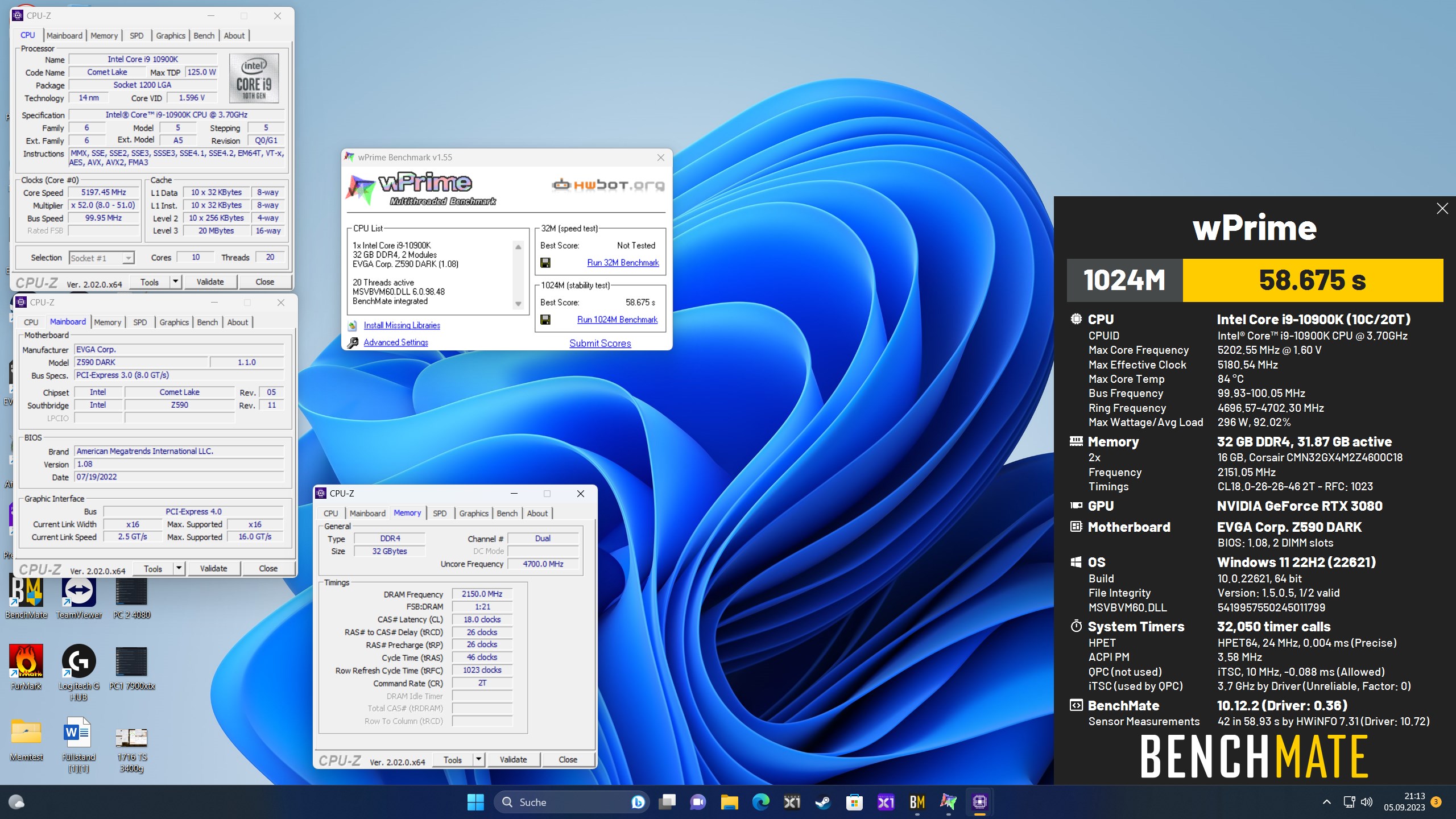
Task: Click the save icon beside Run 1024M Benchmark
Action: pyautogui.click(x=545, y=320)
